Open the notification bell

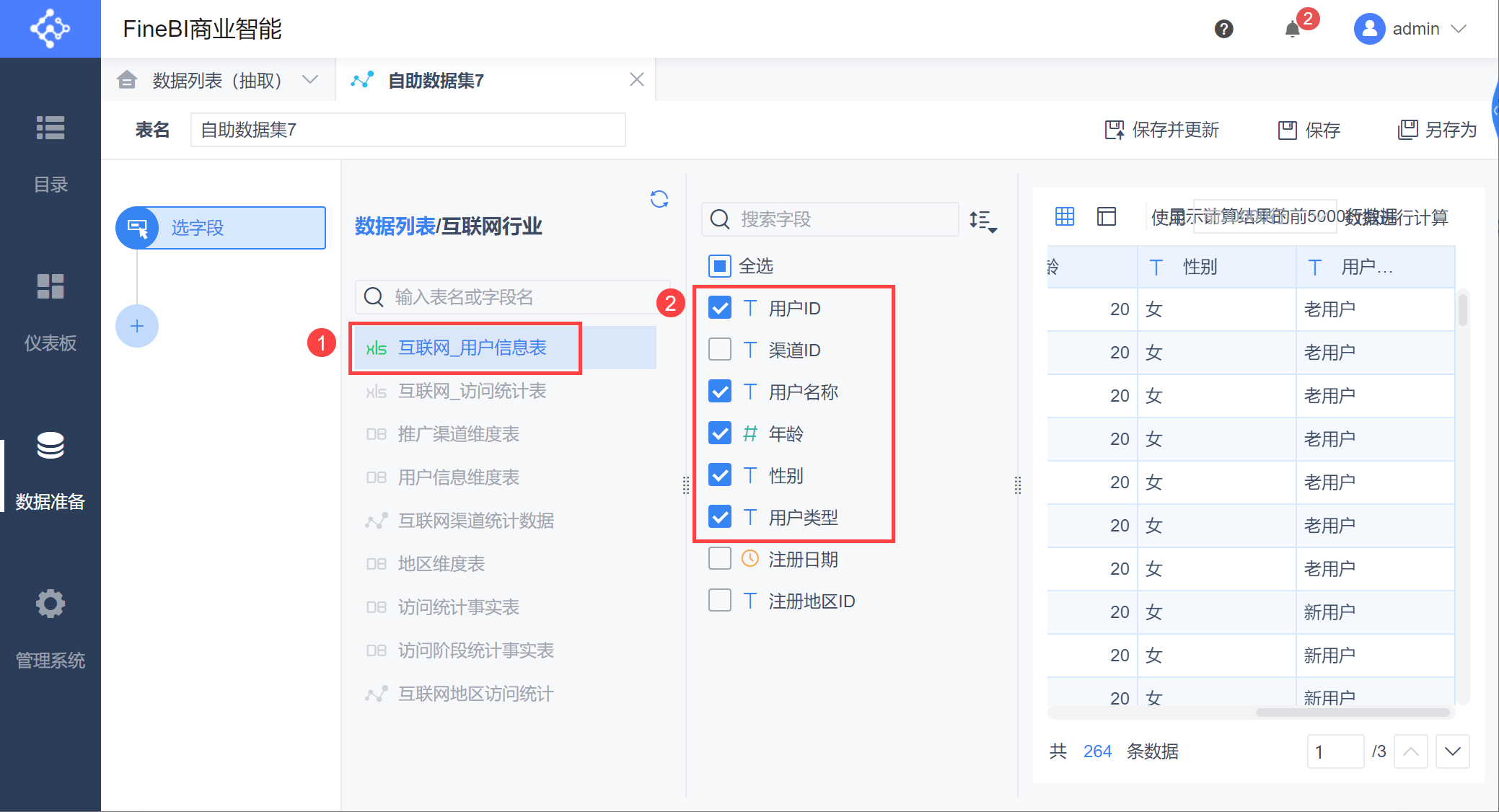point(1293,30)
